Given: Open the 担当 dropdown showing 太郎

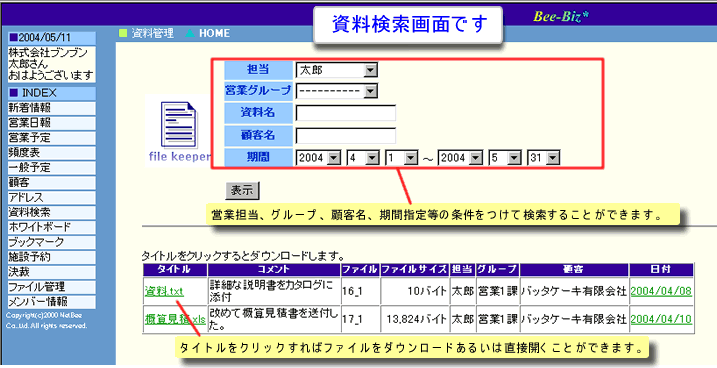Looking at the screenshot, I should (337, 70).
